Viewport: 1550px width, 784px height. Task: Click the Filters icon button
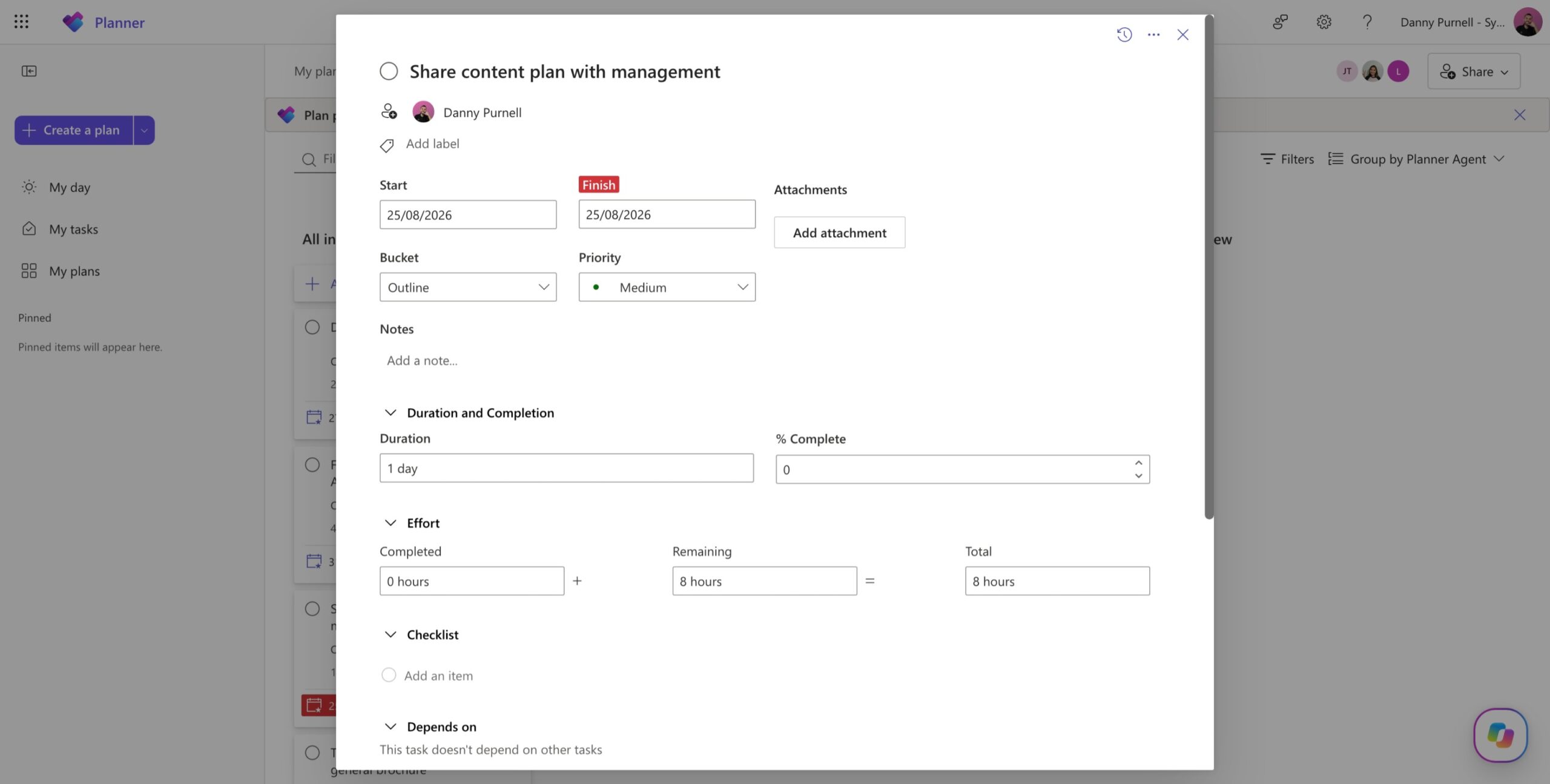click(x=1287, y=159)
